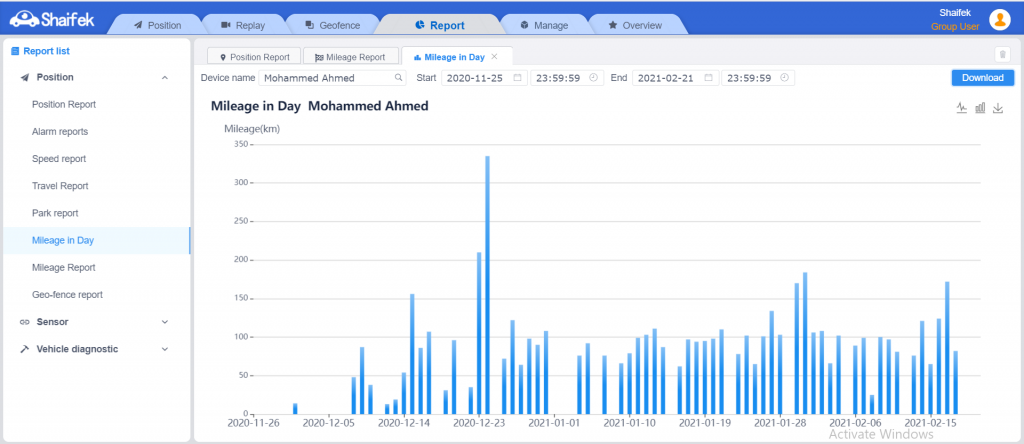1024x444 pixels.
Task: Click the end time clock icon
Action: [785, 77]
